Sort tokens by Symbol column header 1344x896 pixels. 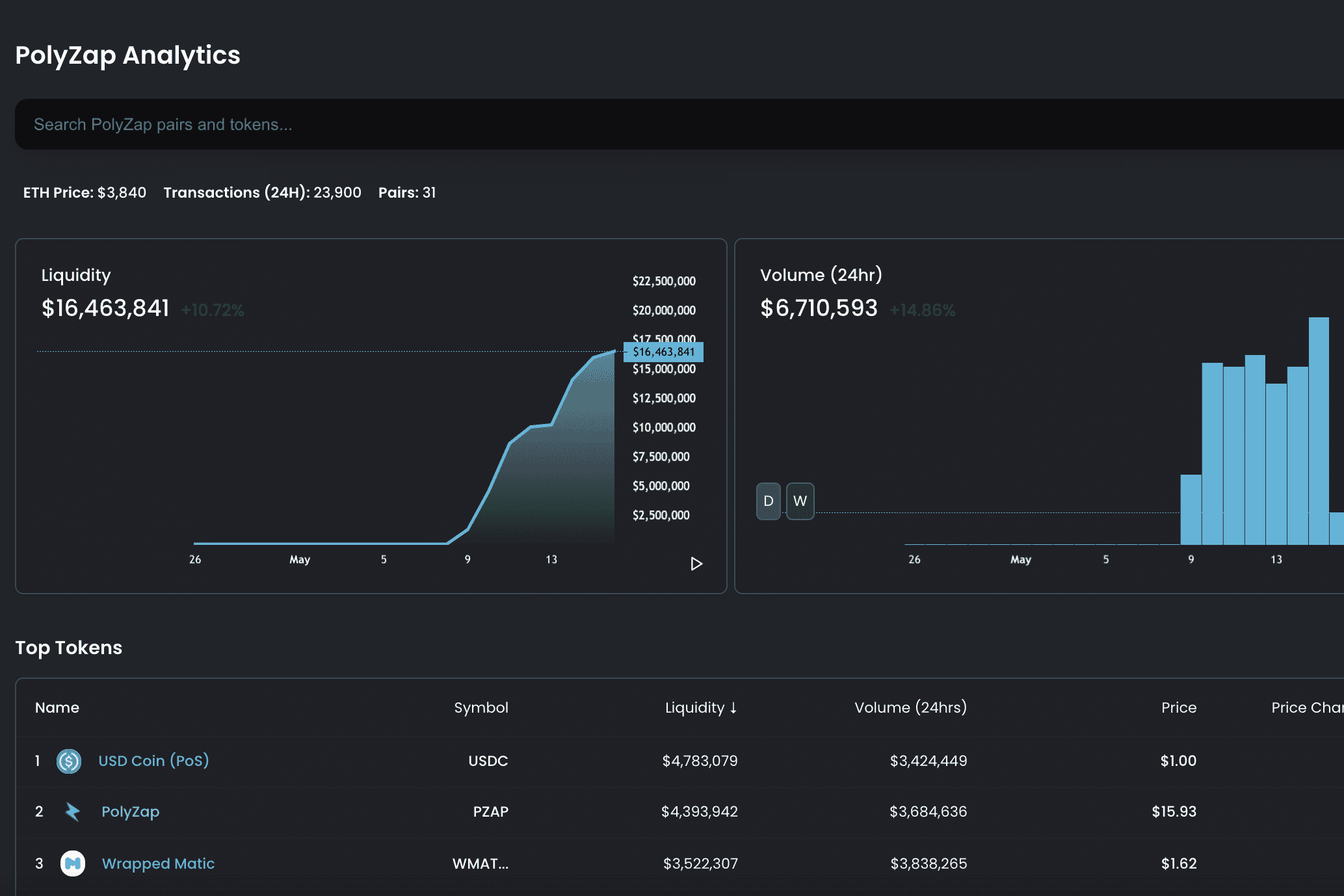[481, 707]
